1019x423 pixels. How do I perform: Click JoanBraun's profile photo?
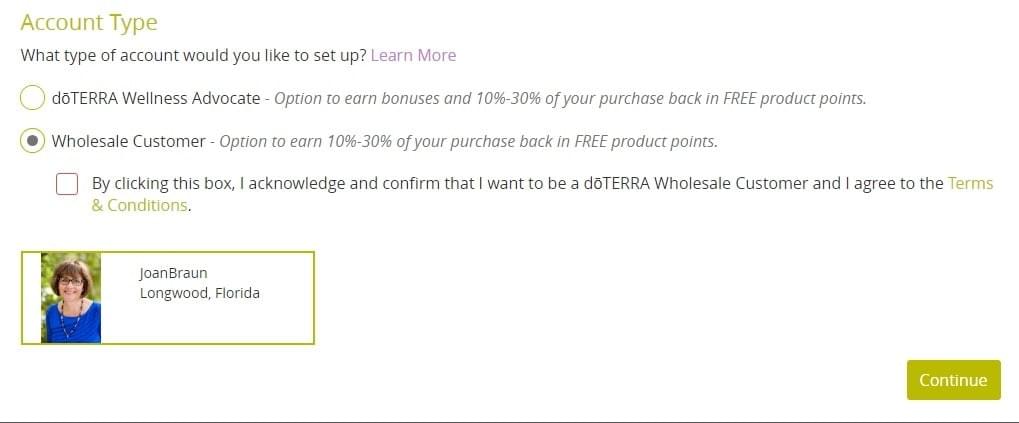[x=71, y=298]
